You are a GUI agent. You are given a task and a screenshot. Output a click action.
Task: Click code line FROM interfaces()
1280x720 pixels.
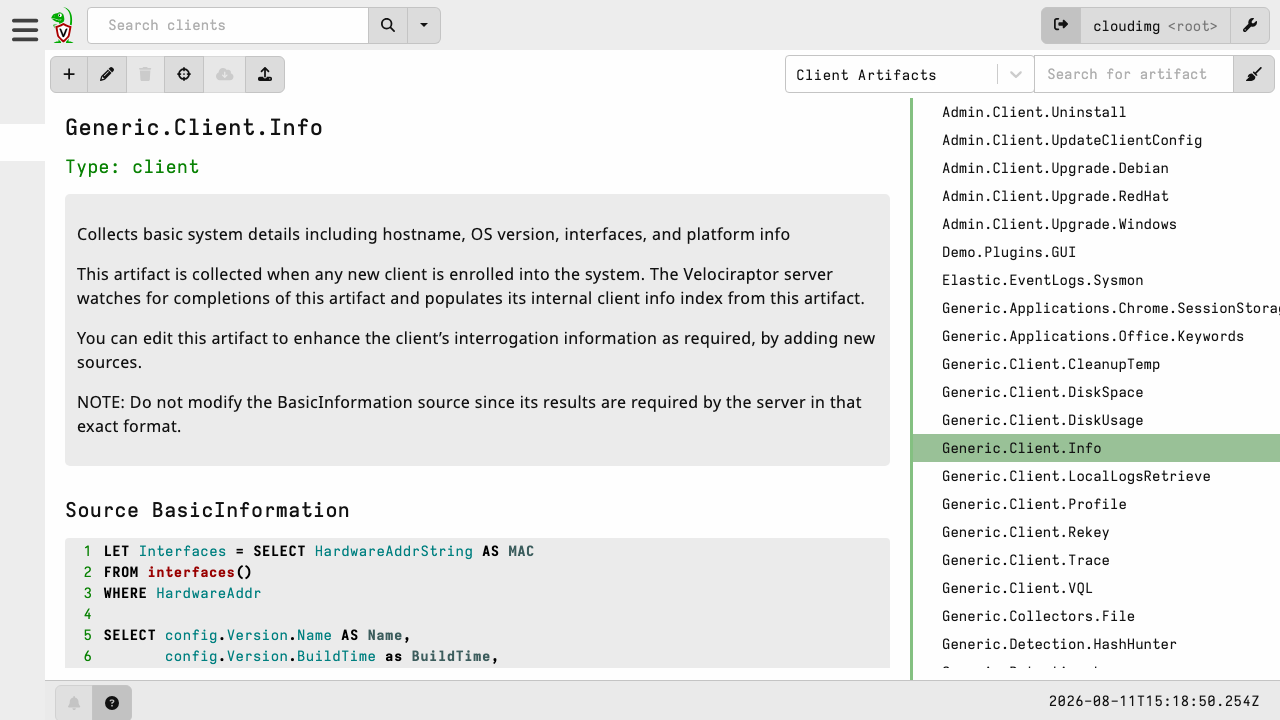pyautogui.click(x=178, y=572)
